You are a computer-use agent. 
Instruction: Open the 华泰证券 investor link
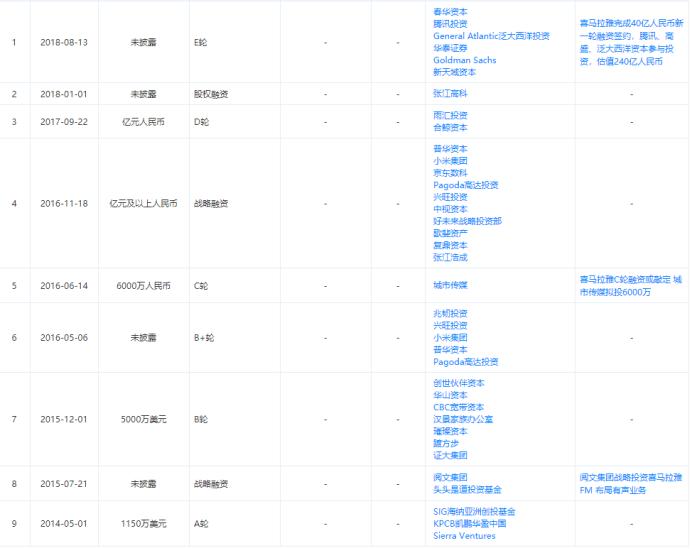(x=450, y=48)
